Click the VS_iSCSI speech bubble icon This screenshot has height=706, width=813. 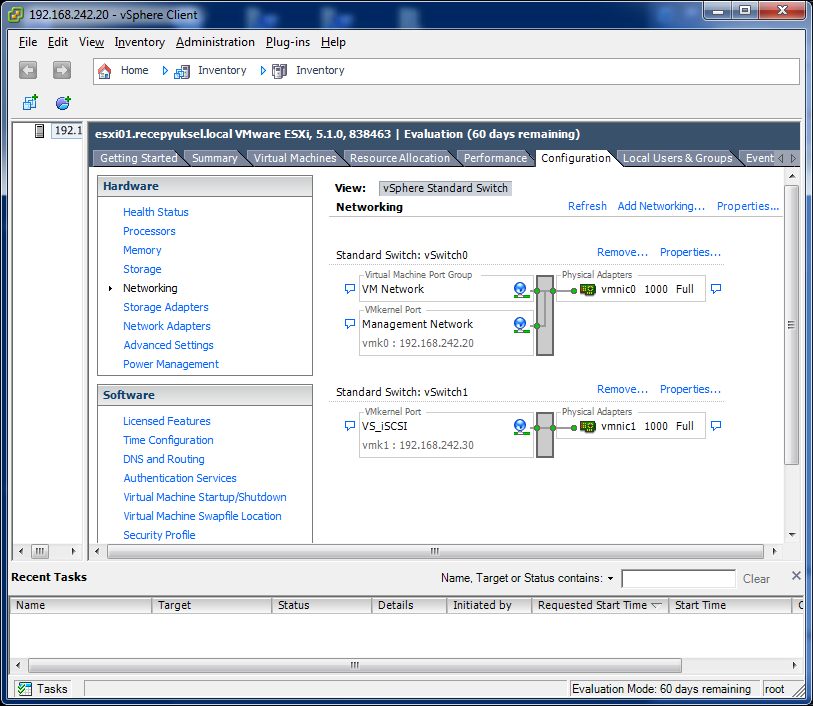coord(350,426)
